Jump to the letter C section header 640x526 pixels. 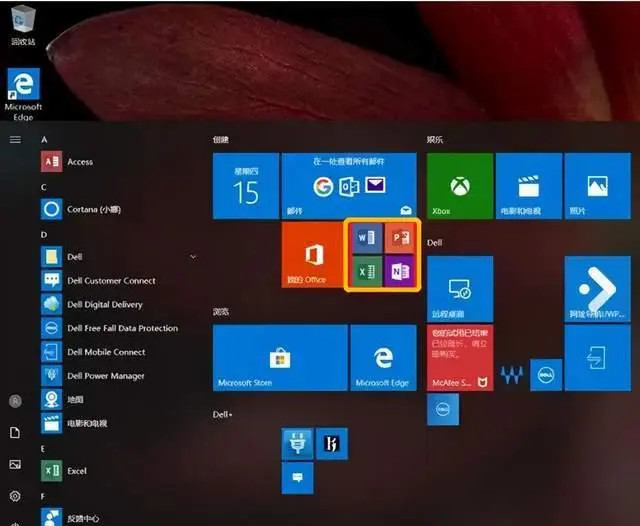tap(44, 187)
